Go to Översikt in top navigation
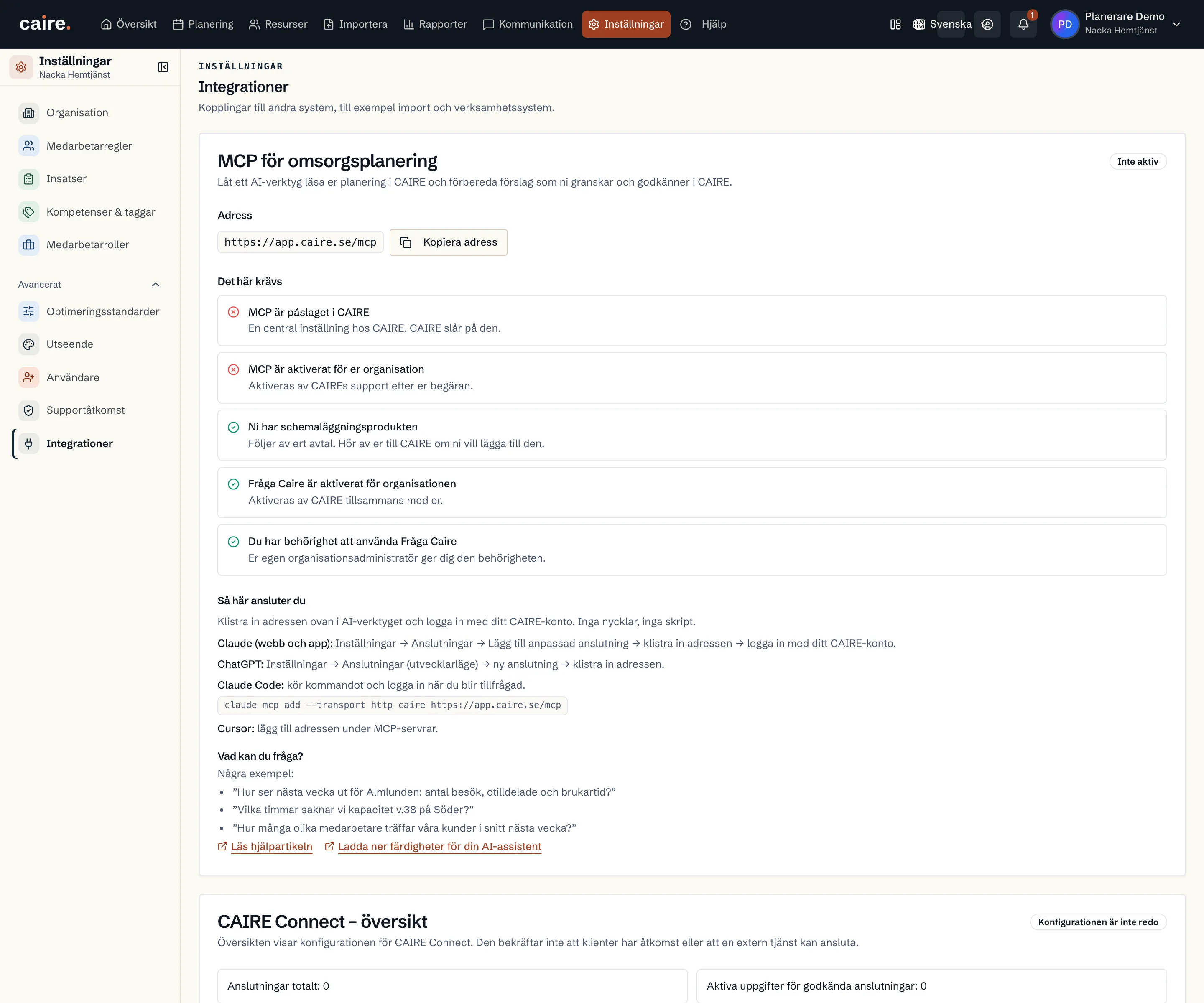This screenshot has height=1003, width=1204. 128,24
